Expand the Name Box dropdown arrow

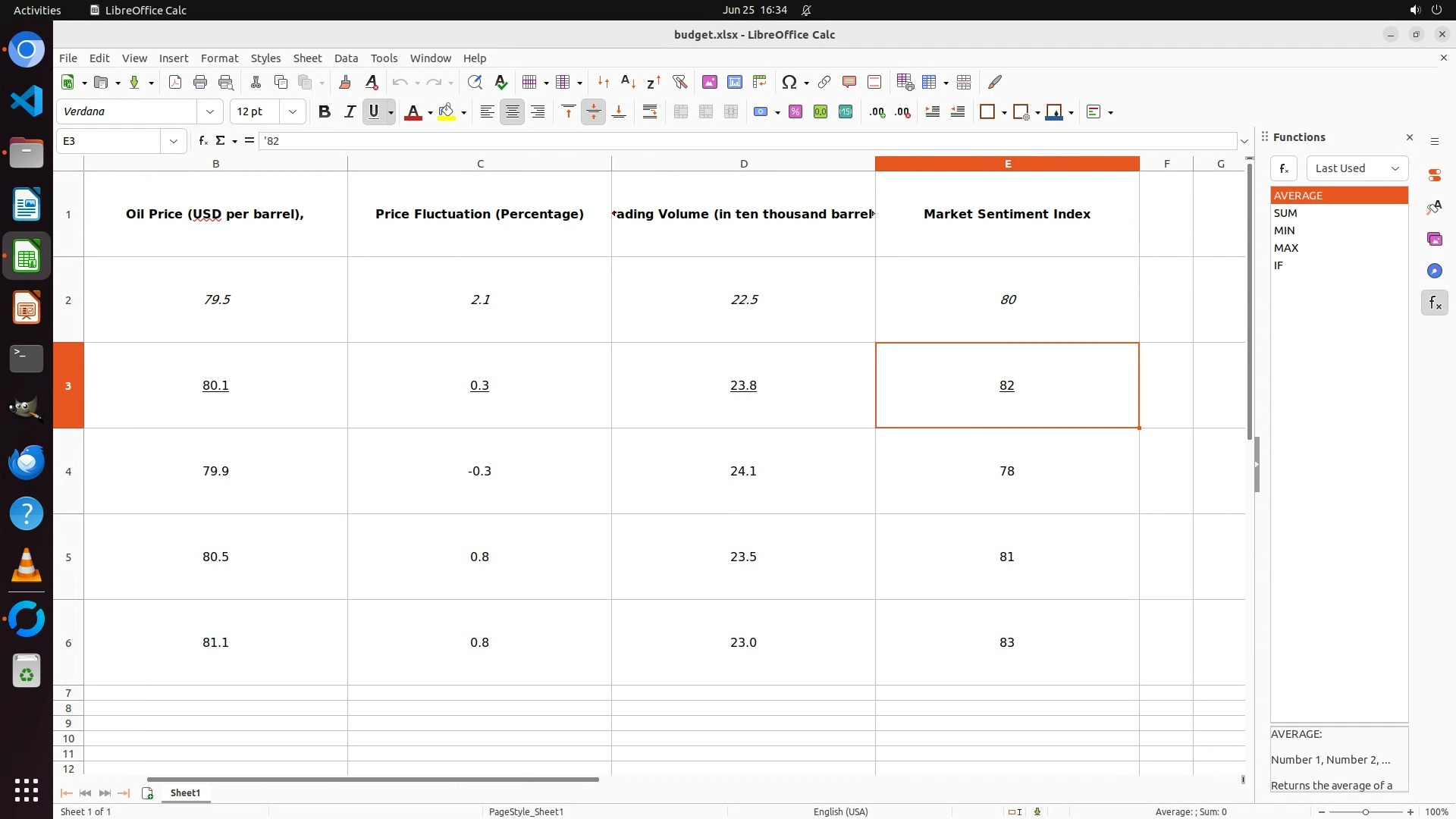point(174,141)
